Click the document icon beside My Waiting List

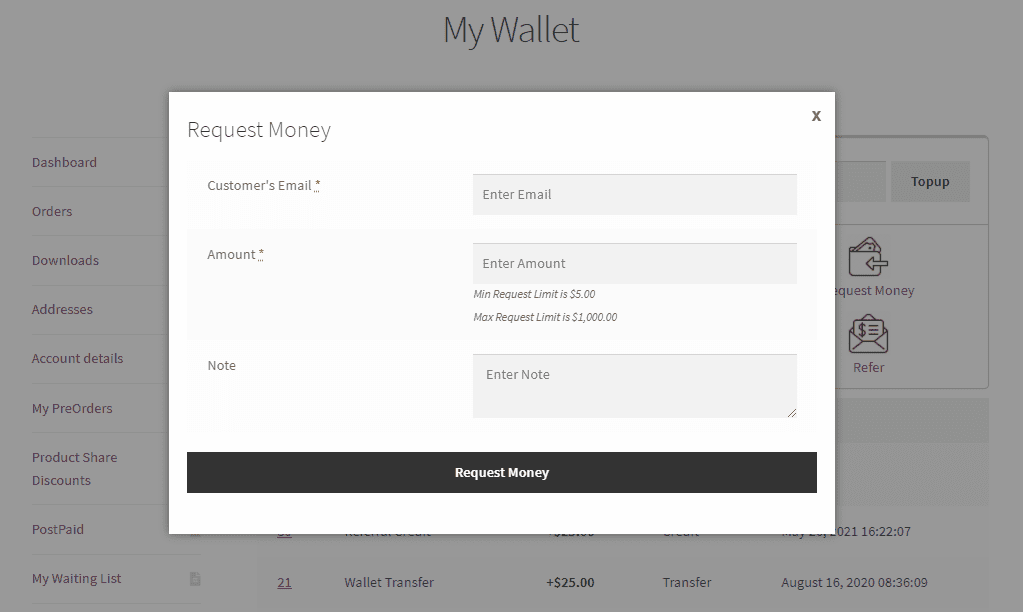pyautogui.click(x=196, y=579)
